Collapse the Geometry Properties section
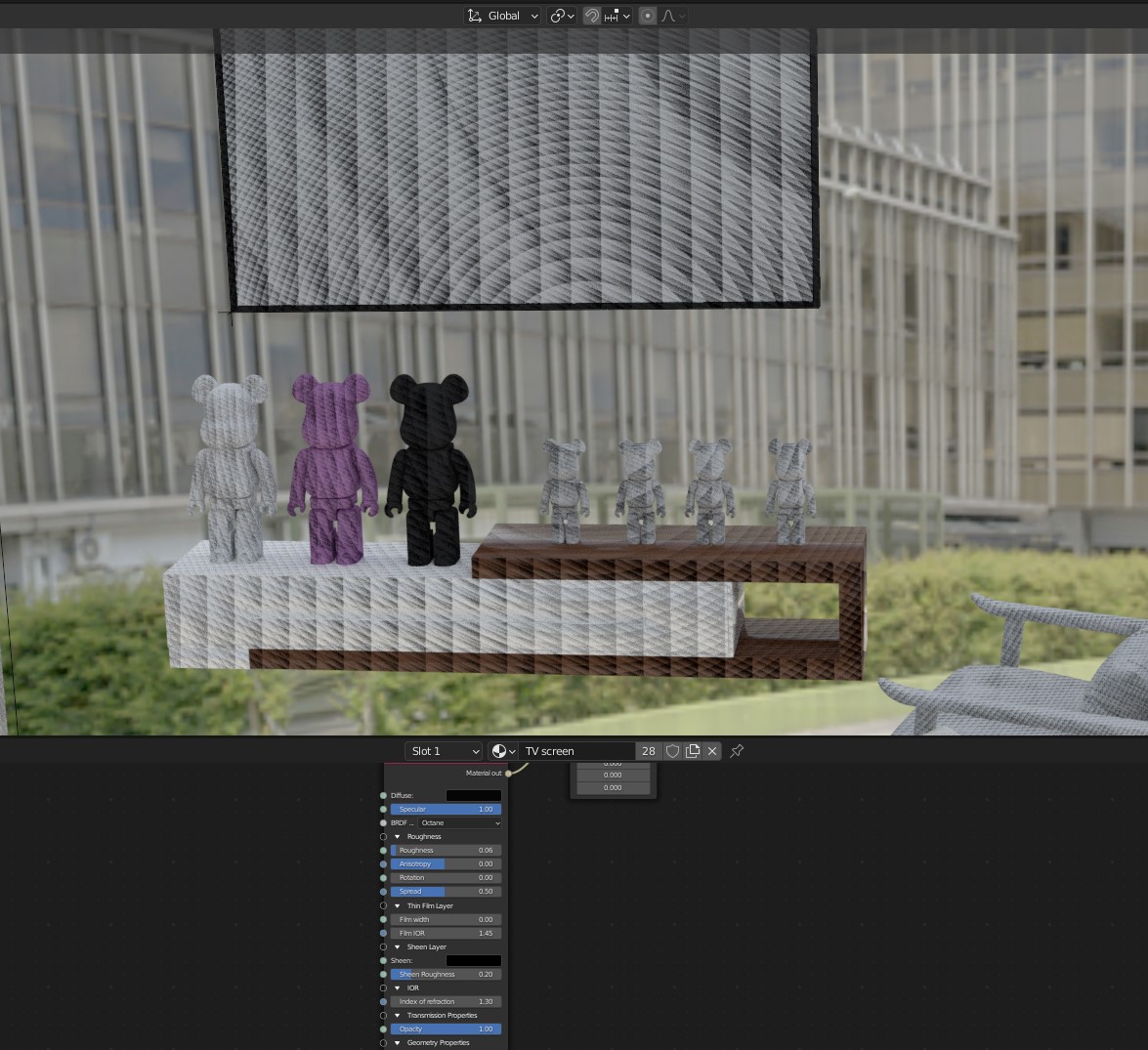Screen dimensions: 1148x1050 click(398, 1043)
